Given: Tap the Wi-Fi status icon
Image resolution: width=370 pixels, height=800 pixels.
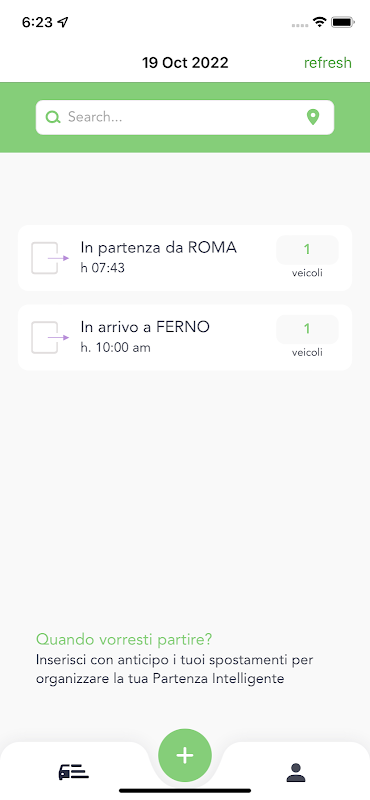Looking at the screenshot, I should pyautogui.click(x=320, y=22).
